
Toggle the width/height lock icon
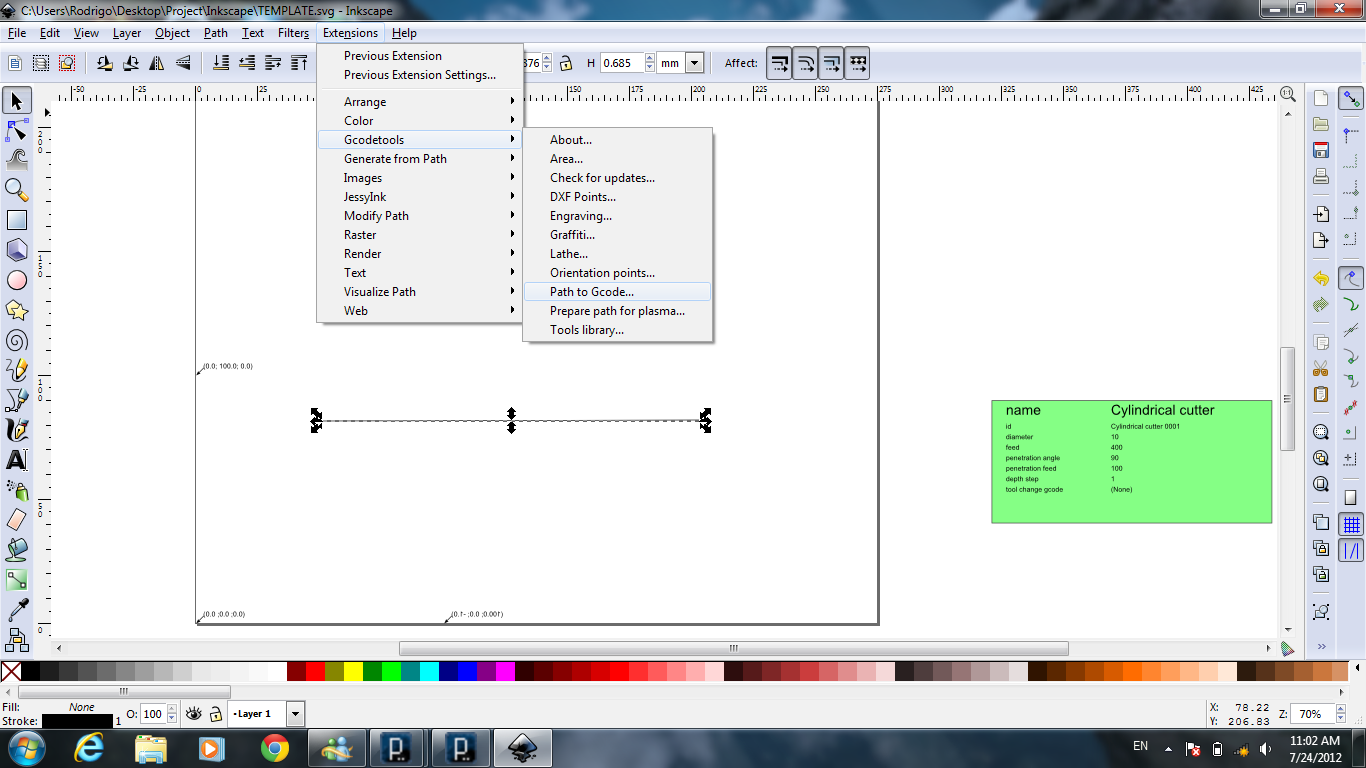tap(566, 63)
